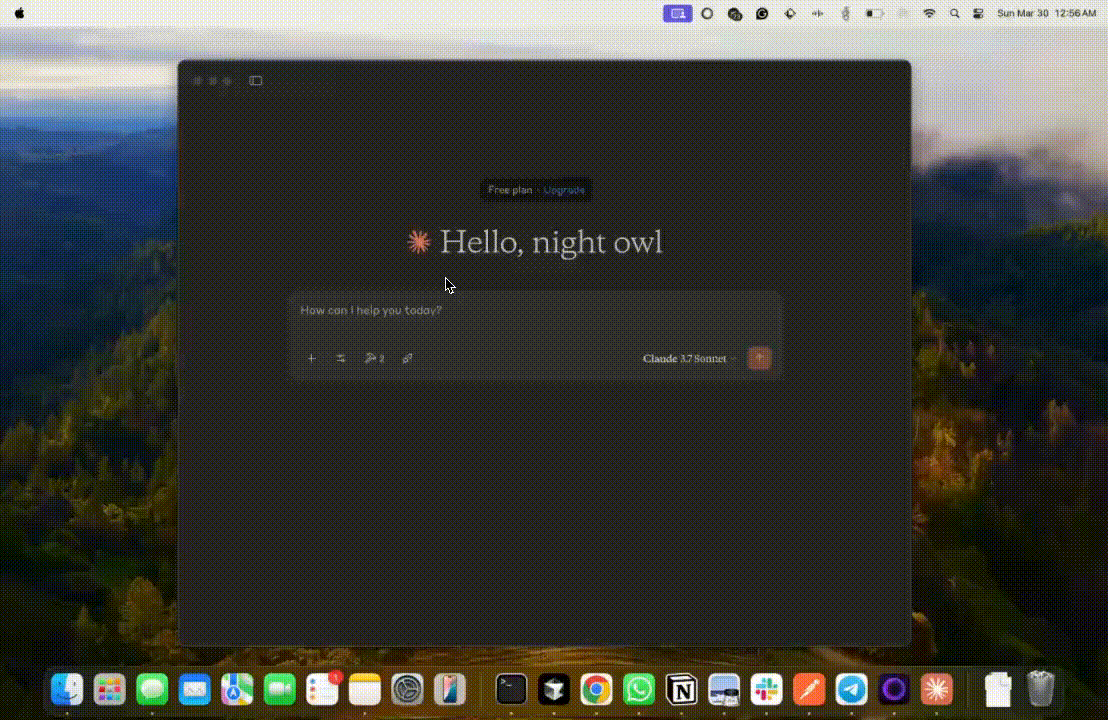Open Terminal from the Dock
Screen dimensions: 1108x720
tap(511, 689)
